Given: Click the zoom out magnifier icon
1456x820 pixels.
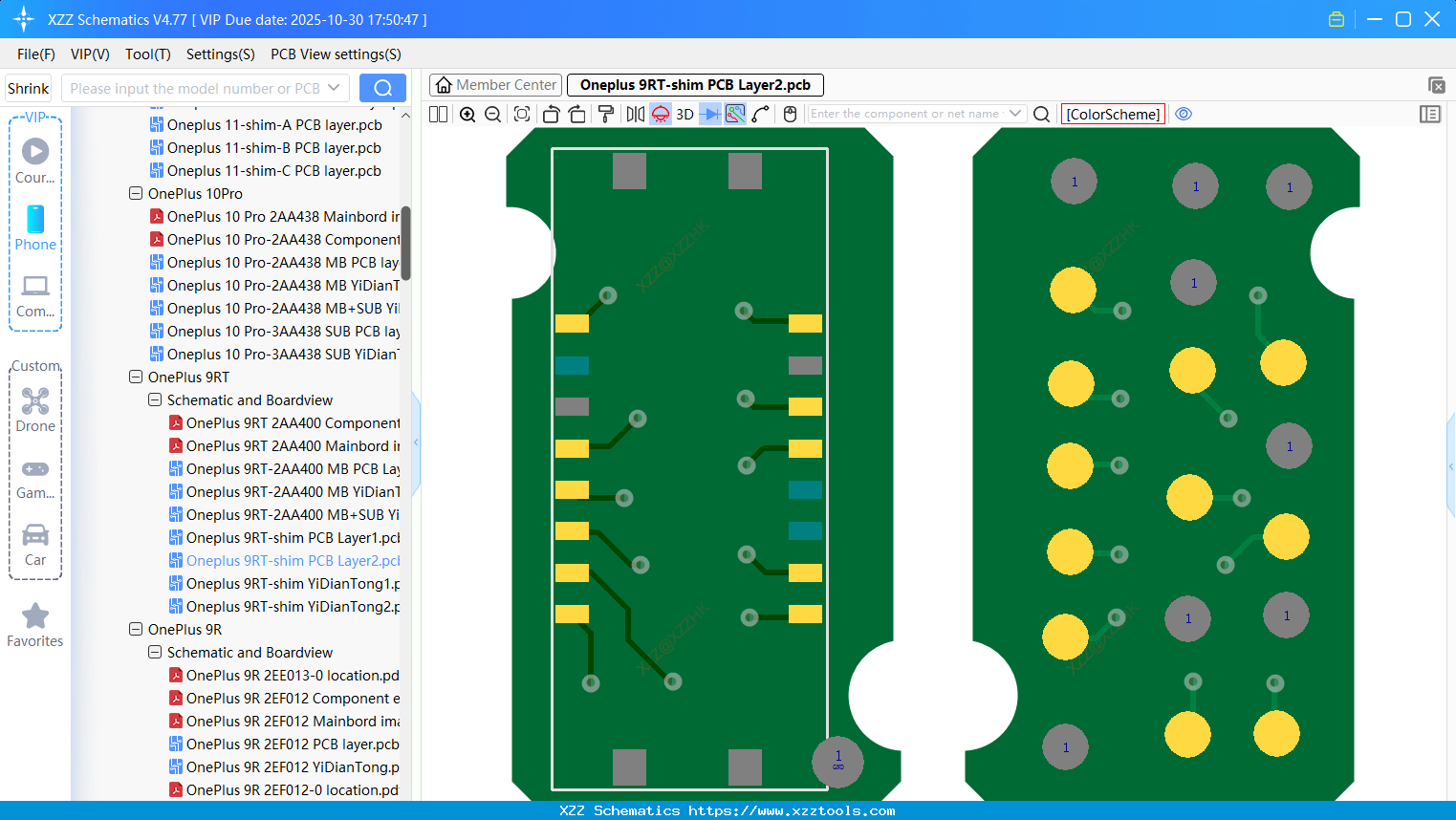Looking at the screenshot, I should coord(491,114).
